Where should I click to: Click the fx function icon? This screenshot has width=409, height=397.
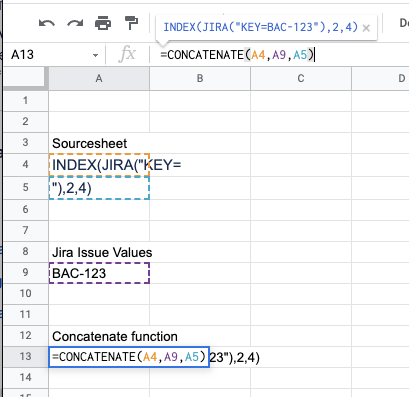click(127, 54)
